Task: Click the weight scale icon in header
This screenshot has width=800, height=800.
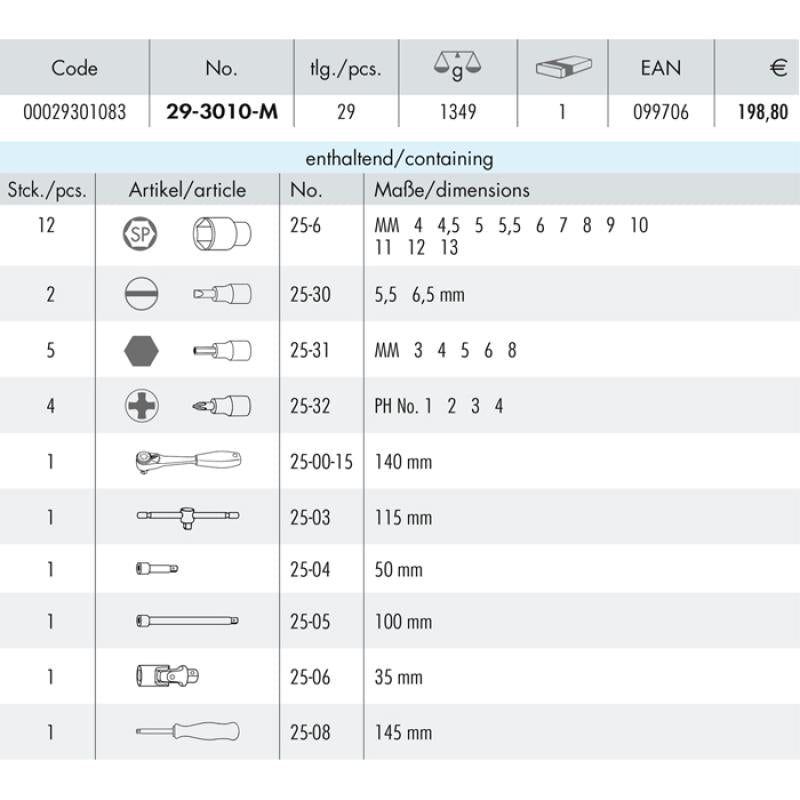Action: pyautogui.click(x=454, y=67)
